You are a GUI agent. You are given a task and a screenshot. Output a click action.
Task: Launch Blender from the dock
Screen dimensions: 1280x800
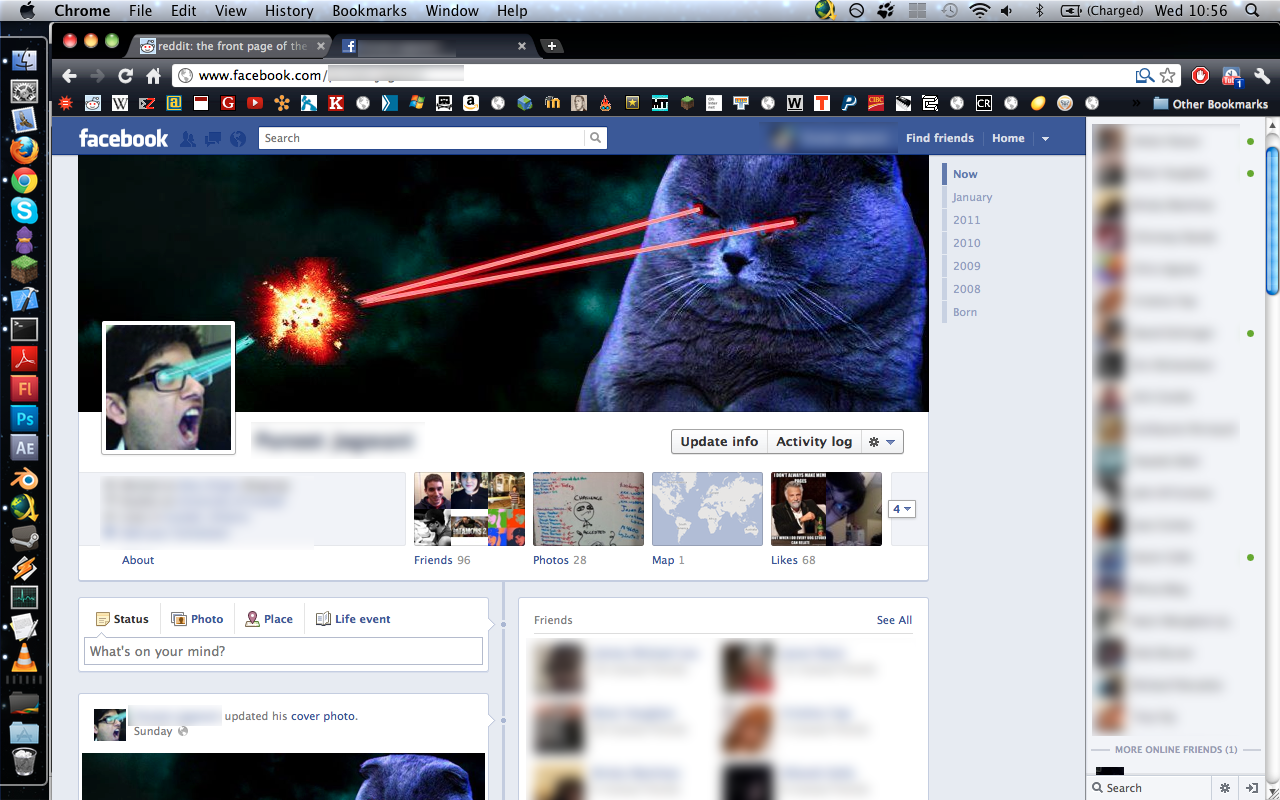click(x=24, y=478)
